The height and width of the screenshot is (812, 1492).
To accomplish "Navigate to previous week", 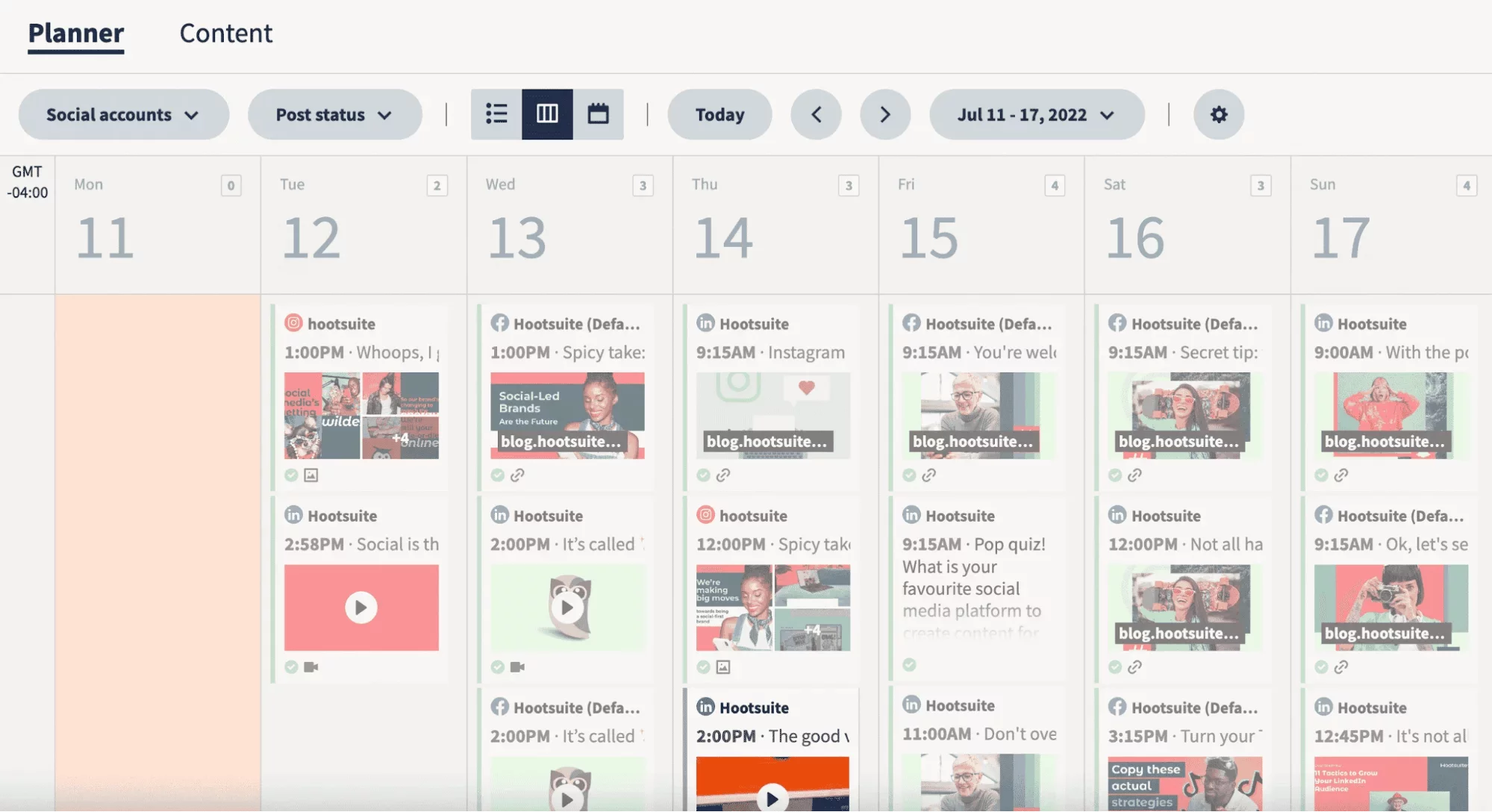I will point(817,114).
